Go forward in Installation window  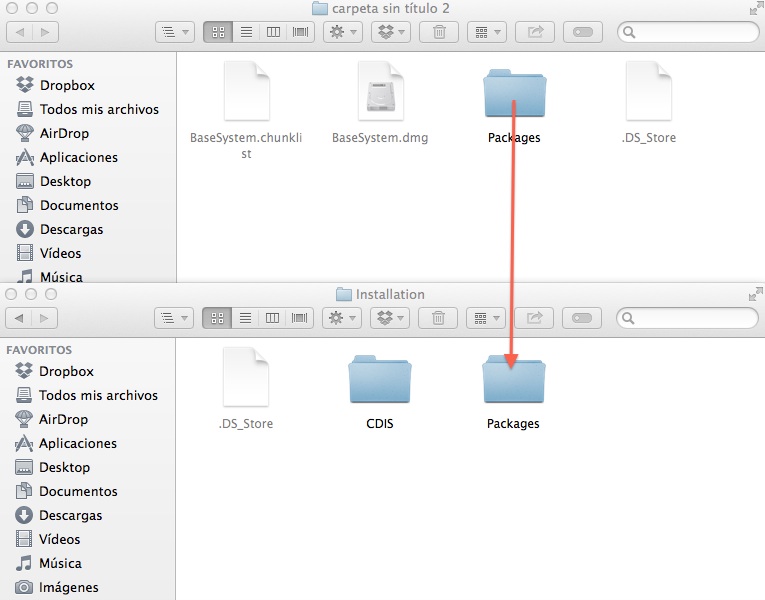(44, 318)
